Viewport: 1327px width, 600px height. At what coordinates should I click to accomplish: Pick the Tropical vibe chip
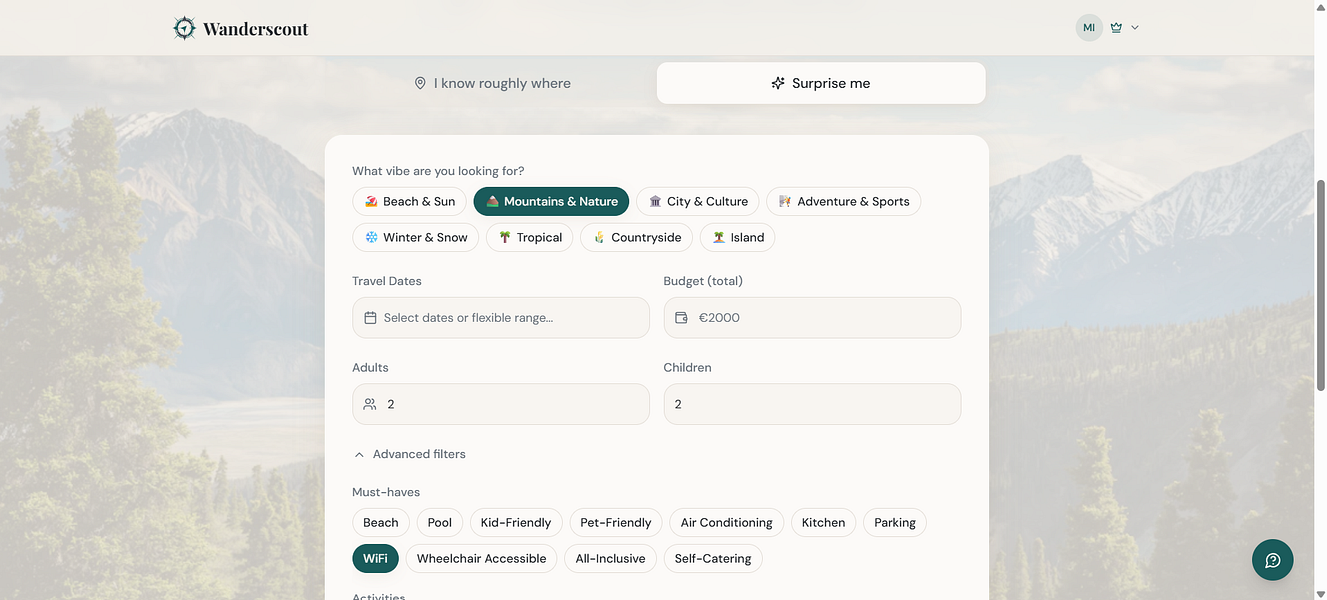coord(530,237)
